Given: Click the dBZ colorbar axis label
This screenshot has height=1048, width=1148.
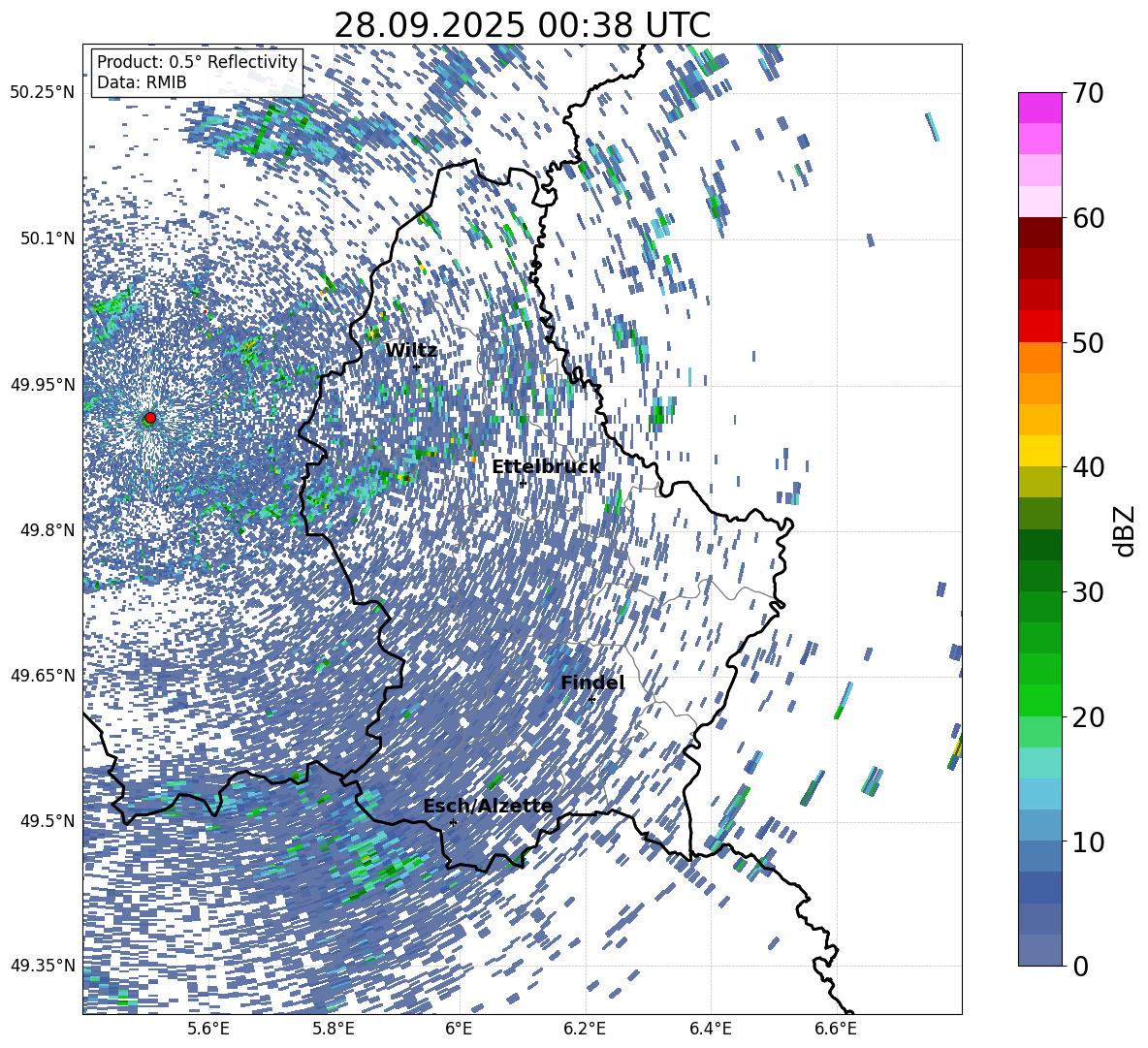Looking at the screenshot, I should (1123, 530).
